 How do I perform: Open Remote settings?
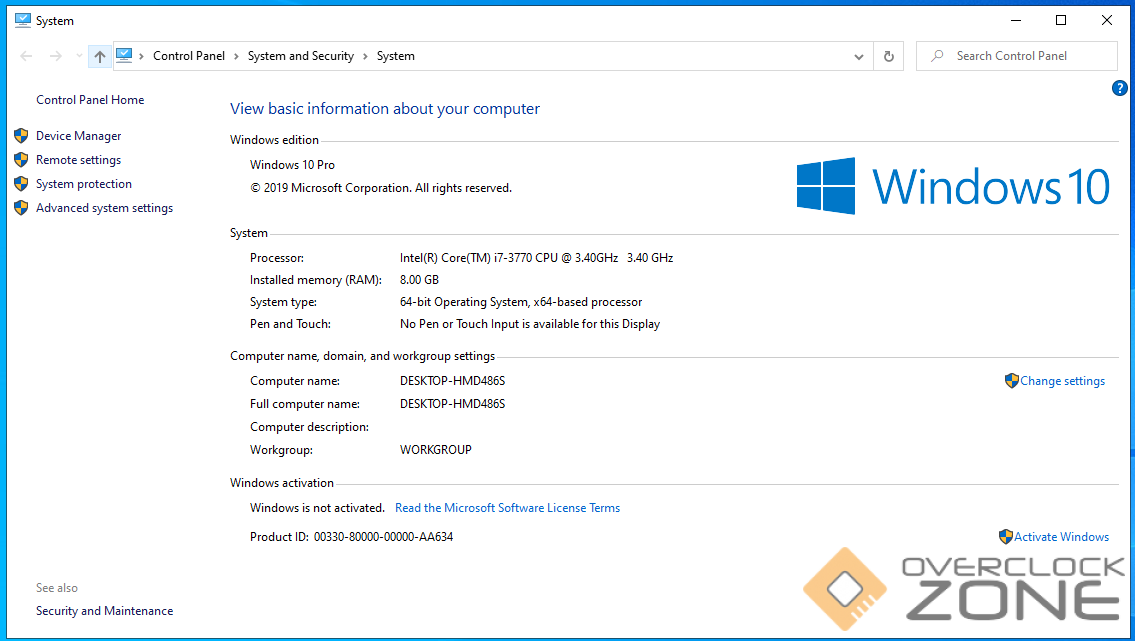click(78, 160)
